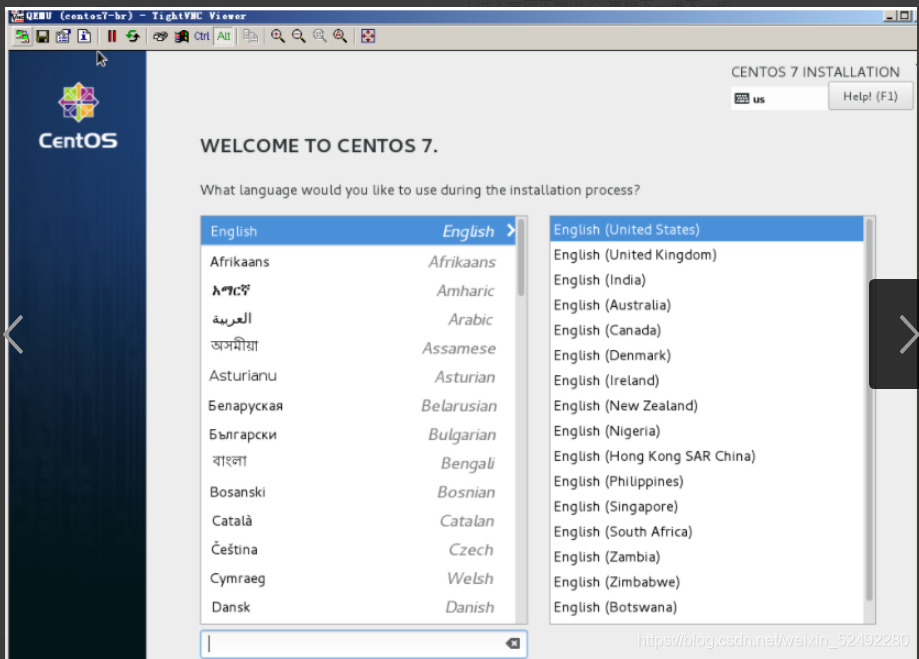This screenshot has width=919, height=659.
Task: Choose English (Singapore) locale
Action: click(x=706, y=507)
